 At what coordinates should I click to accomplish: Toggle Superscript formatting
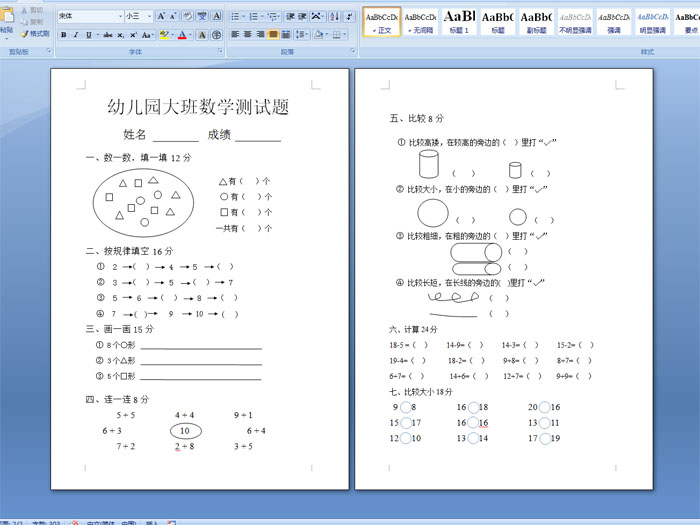point(133,34)
